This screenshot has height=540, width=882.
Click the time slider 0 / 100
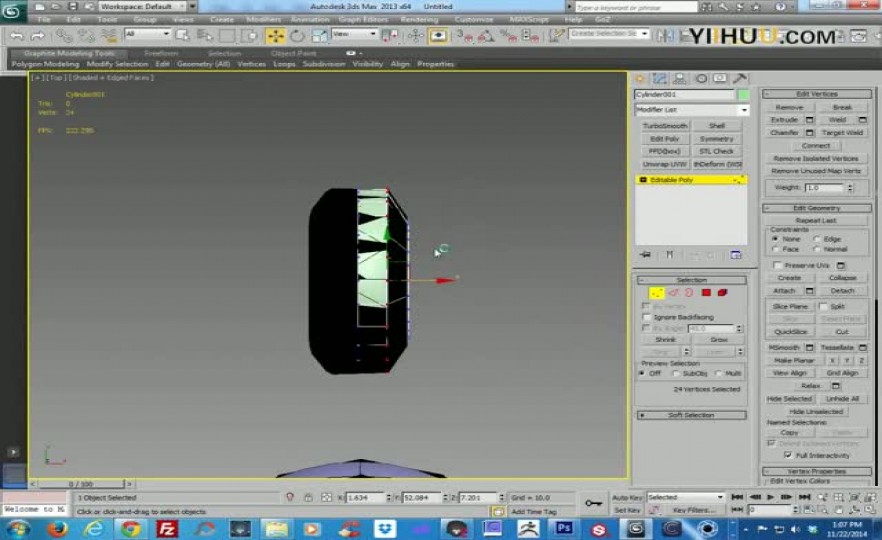[x=81, y=484]
